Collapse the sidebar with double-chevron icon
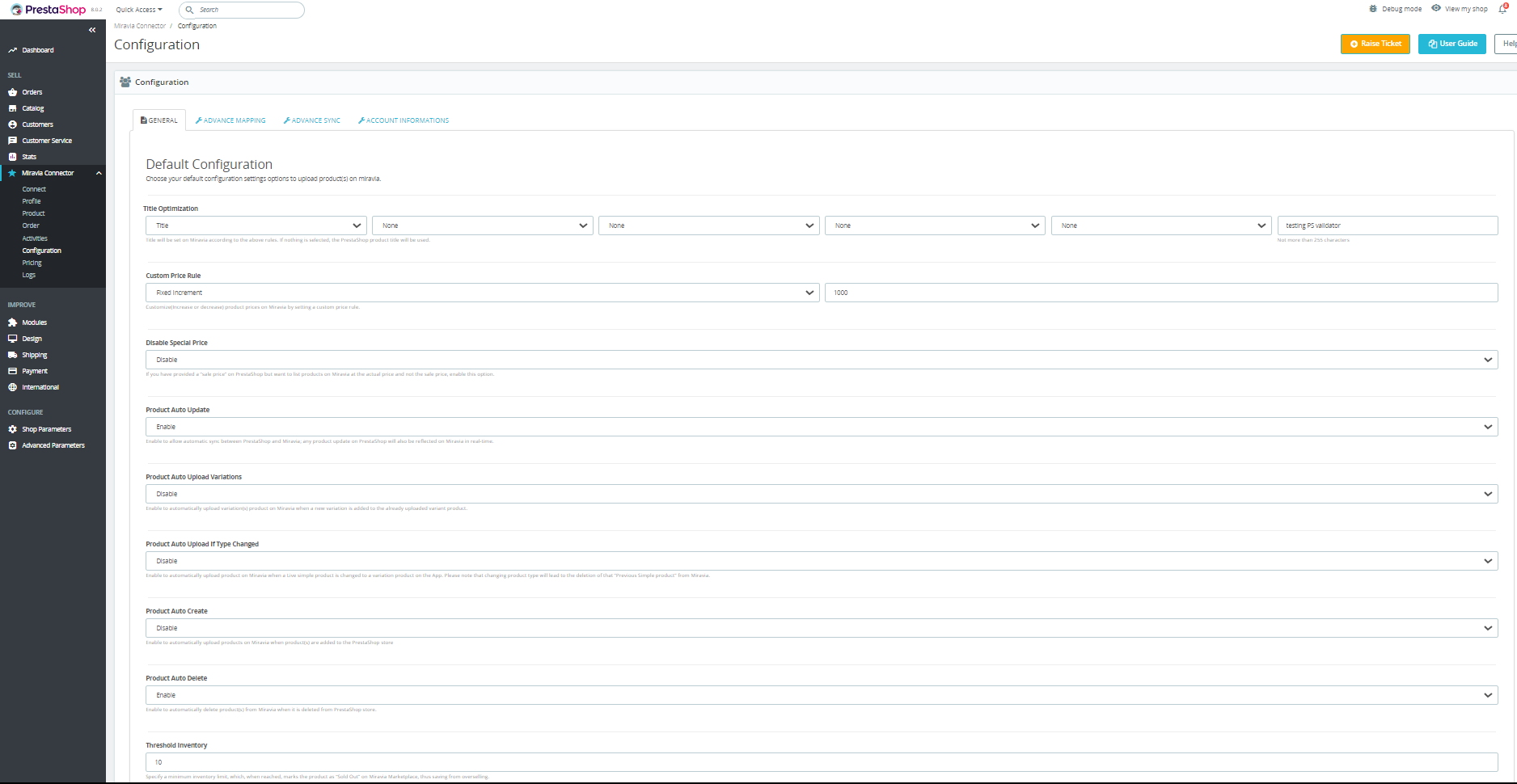The width and height of the screenshot is (1517, 784). click(x=92, y=30)
